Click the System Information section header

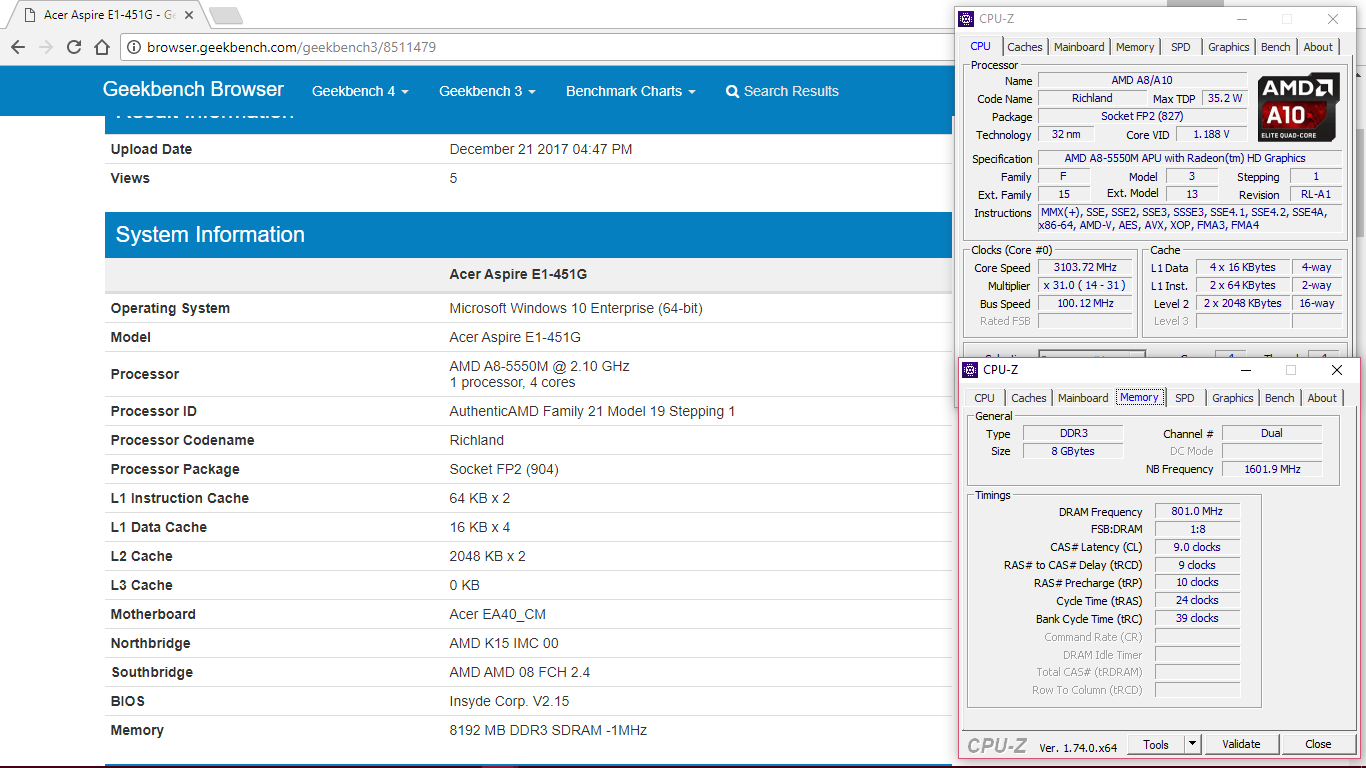(528, 234)
